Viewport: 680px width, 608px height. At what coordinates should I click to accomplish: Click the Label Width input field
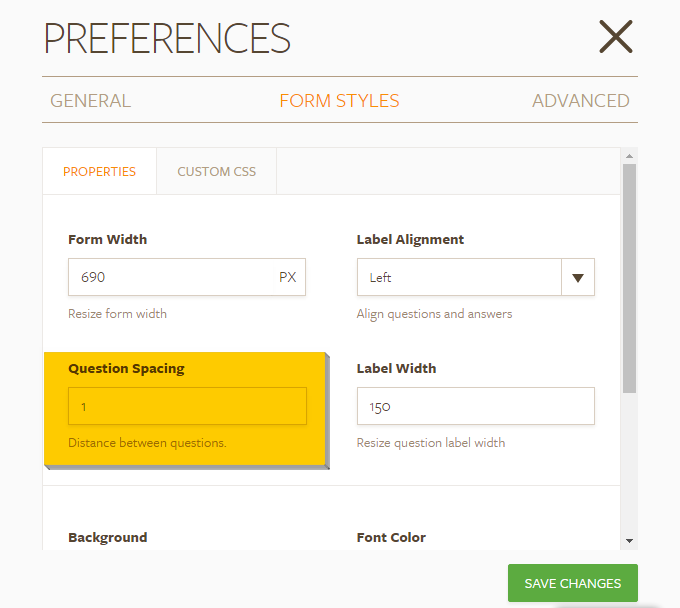[x=475, y=406]
